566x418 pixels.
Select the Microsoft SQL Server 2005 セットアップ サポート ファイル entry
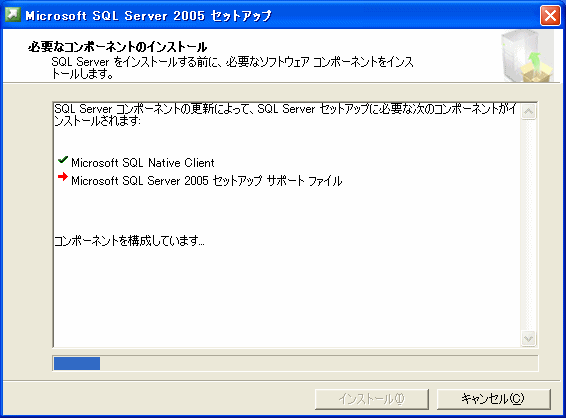pos(206,180)
